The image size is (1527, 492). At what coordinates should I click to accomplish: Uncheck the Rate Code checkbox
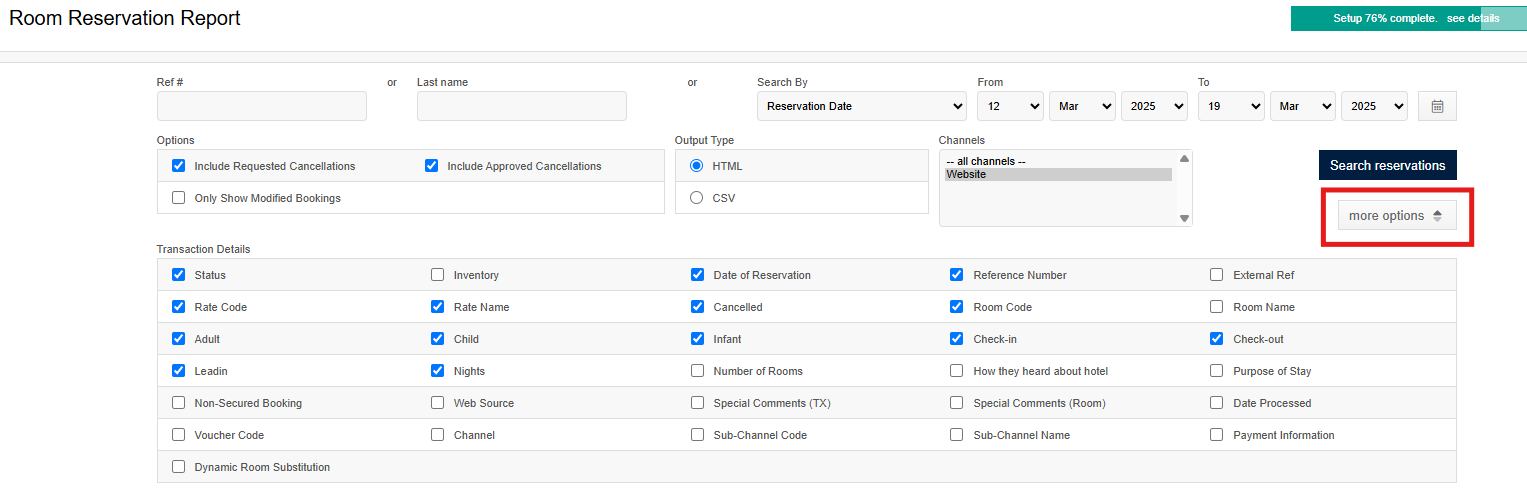(179, 307)
